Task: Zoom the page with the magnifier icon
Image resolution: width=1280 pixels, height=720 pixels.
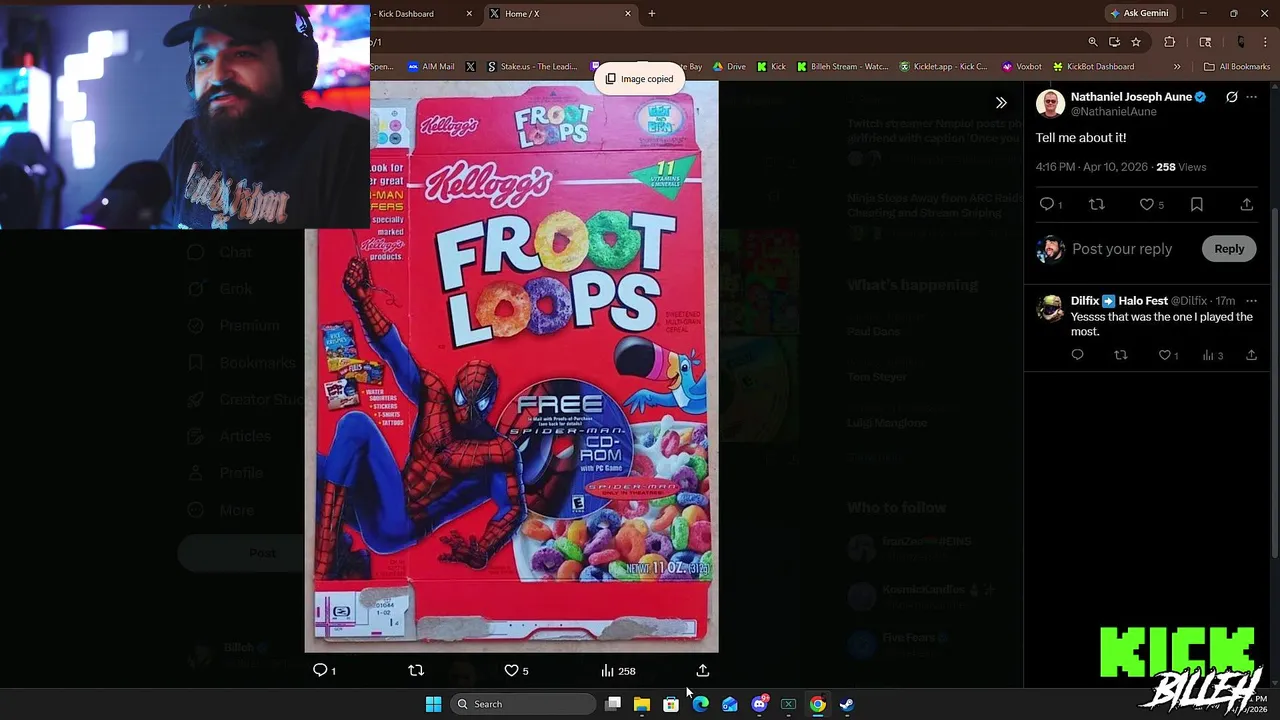Action: coord(1093,42)
